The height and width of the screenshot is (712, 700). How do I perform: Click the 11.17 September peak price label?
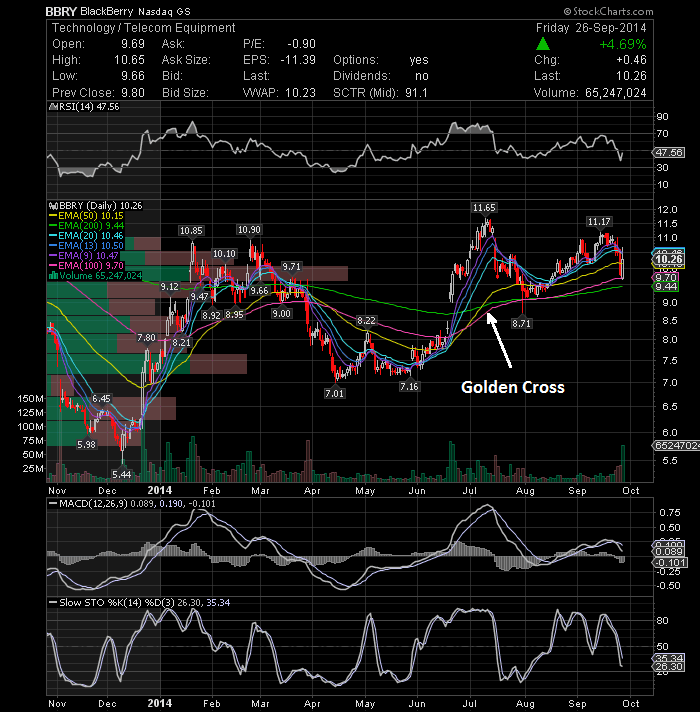point(599,222)
